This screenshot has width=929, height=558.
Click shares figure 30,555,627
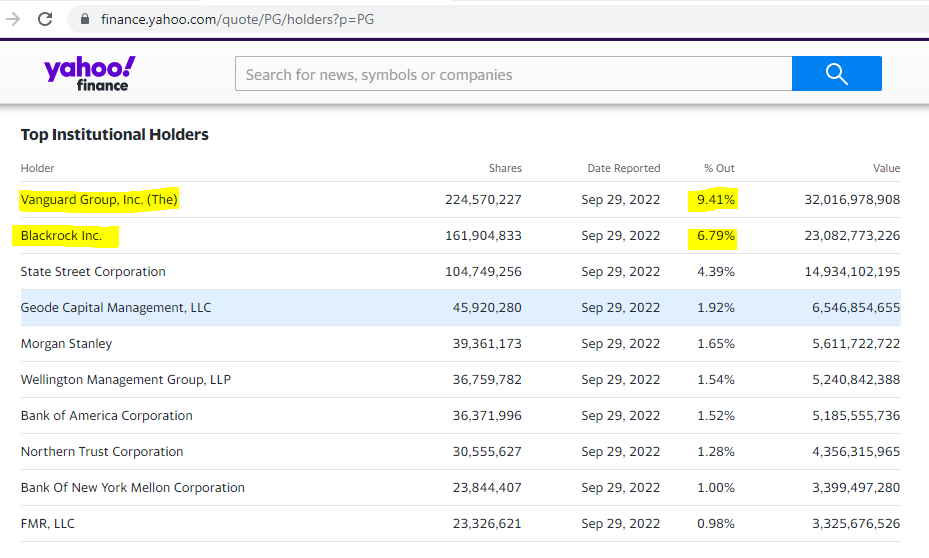click(487, 451)
